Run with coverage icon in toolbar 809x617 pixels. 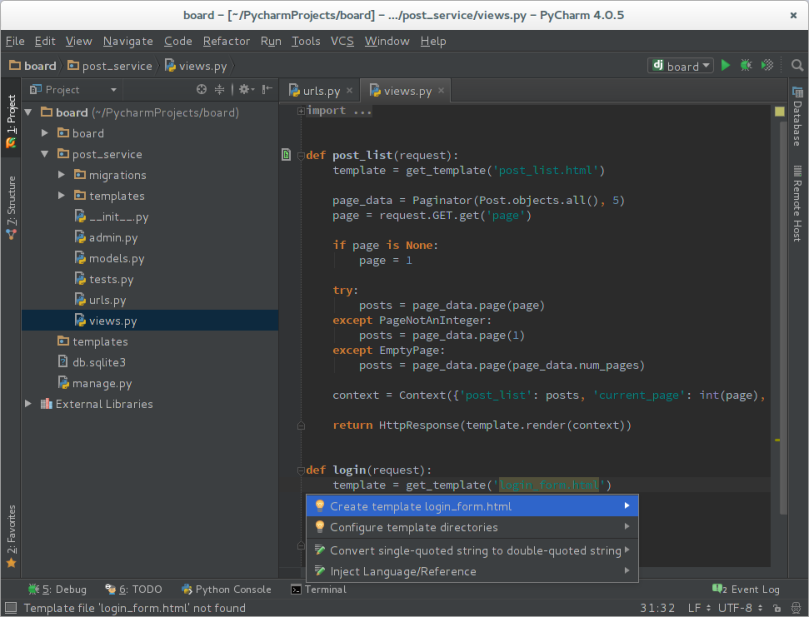point(767,66)
